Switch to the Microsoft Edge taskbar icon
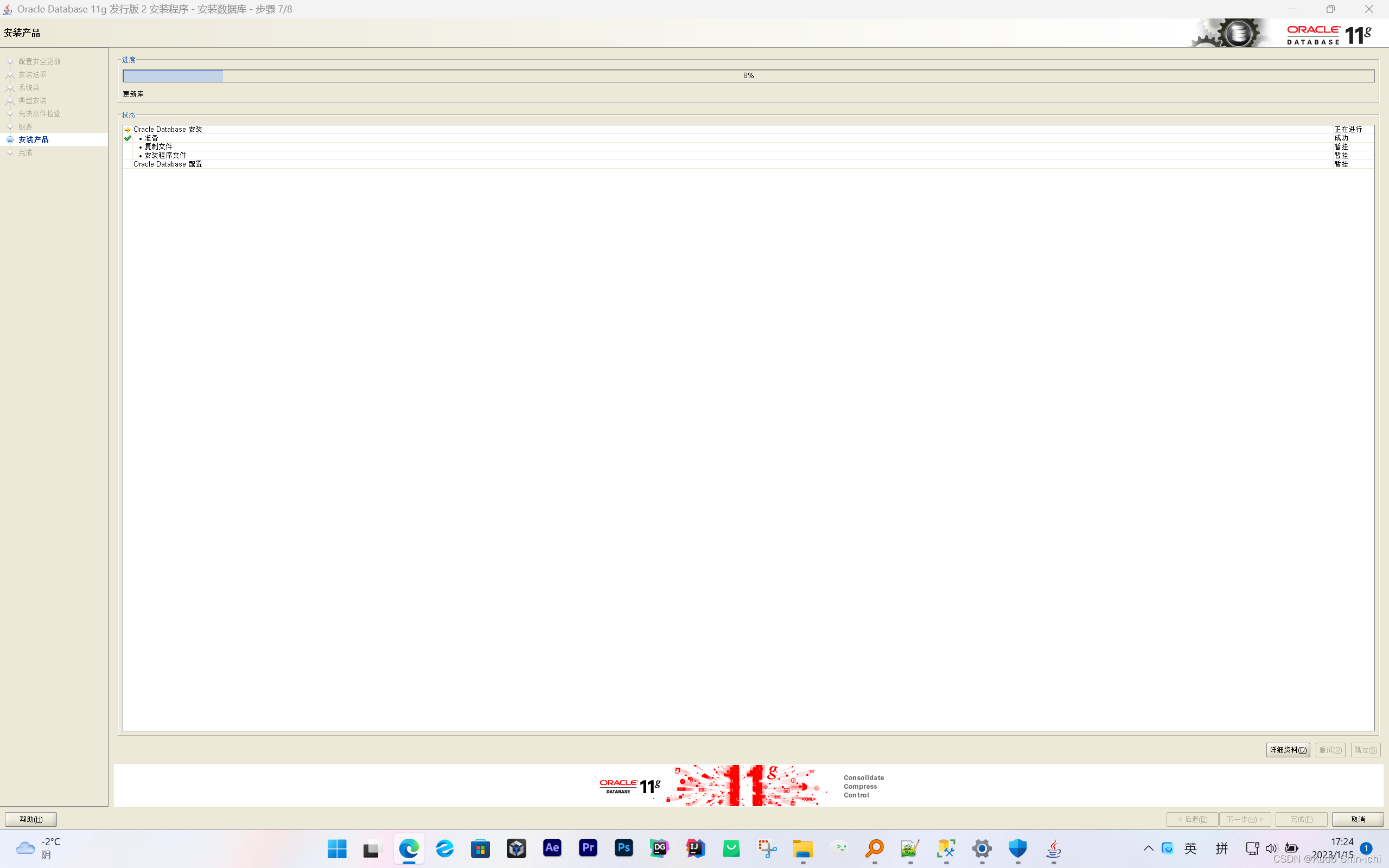Screen dimensions: 1389x868 coord(409,848)
